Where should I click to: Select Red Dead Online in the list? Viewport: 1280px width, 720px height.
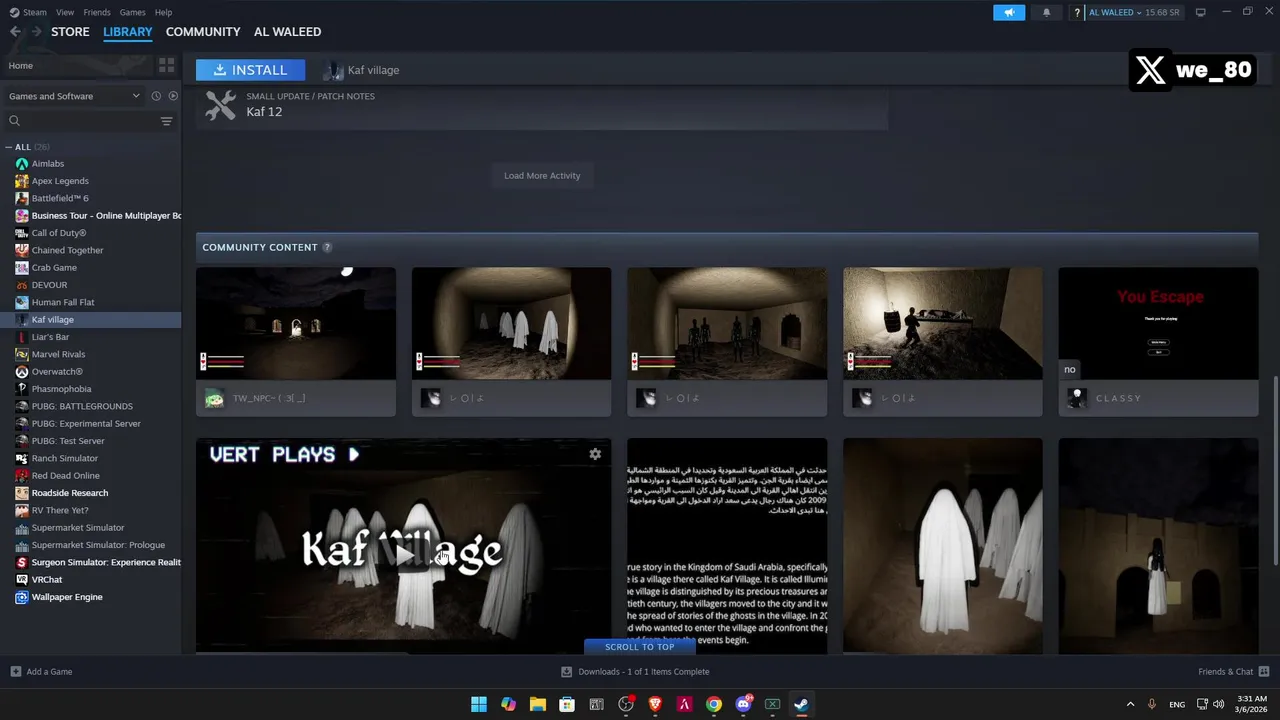click(x=90, y=476)
